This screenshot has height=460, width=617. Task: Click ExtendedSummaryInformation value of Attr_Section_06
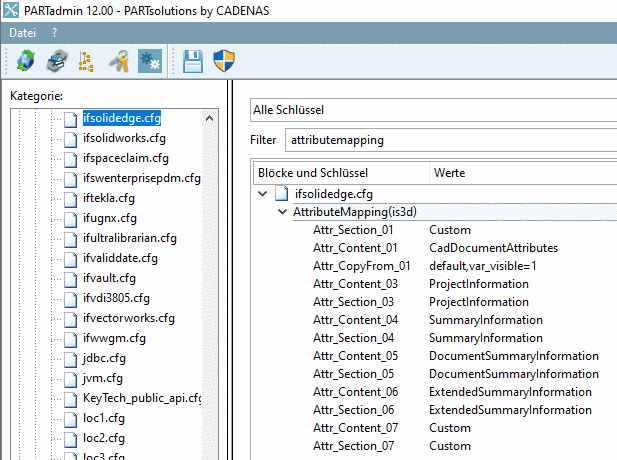pyautogui.click(x=510, y=410)
